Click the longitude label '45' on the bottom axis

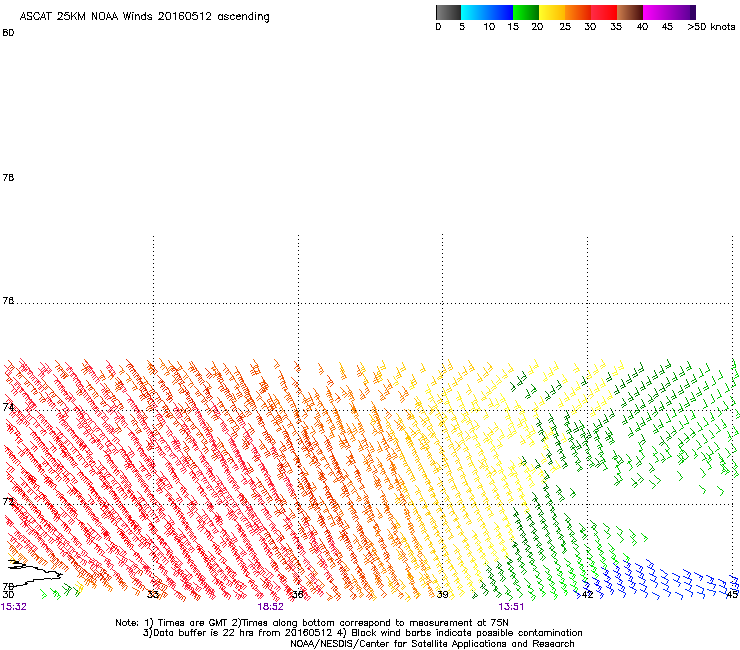point(732,594)
